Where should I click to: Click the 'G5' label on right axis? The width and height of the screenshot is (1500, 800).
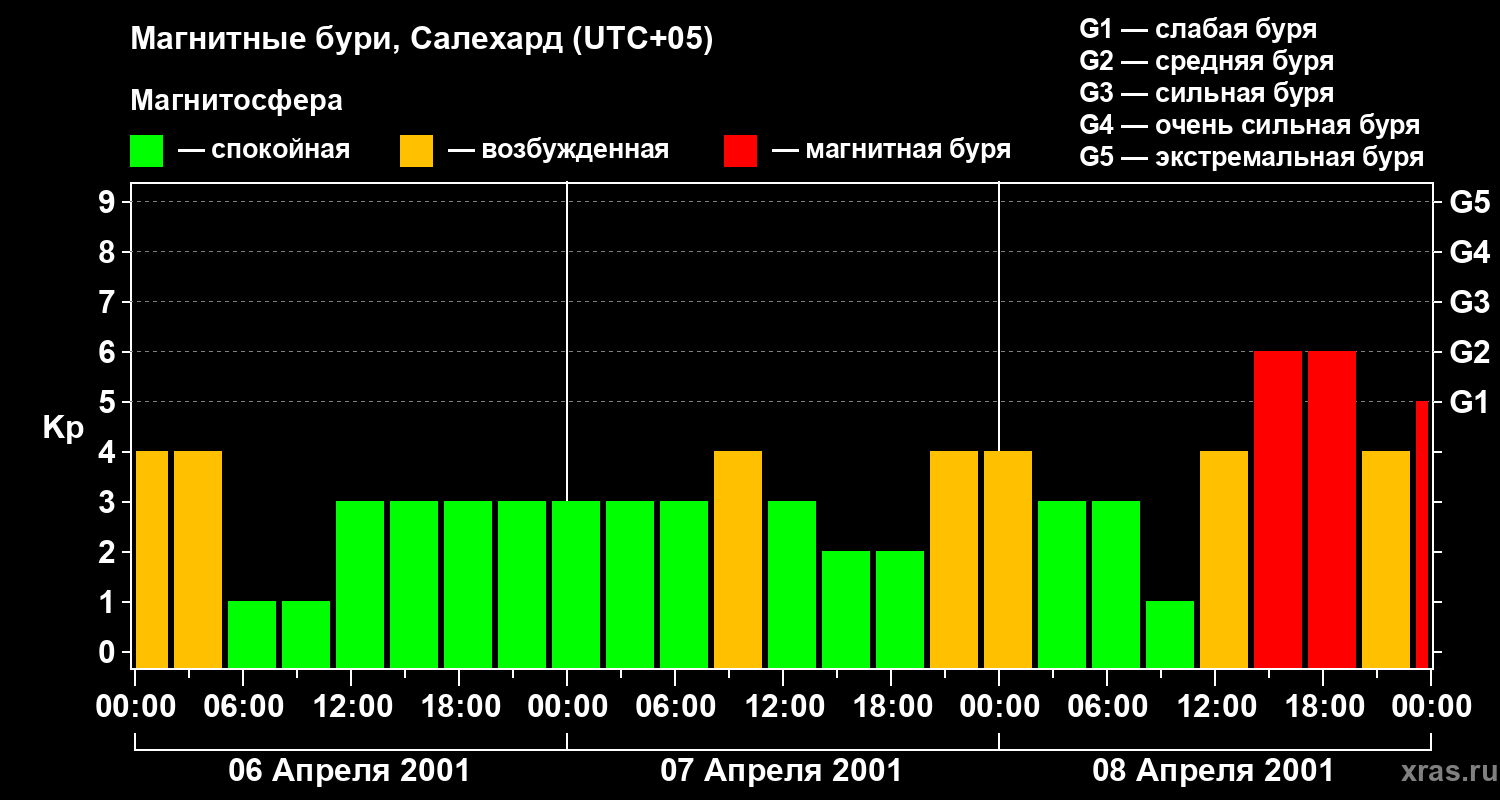click(x=1469, y=202)
